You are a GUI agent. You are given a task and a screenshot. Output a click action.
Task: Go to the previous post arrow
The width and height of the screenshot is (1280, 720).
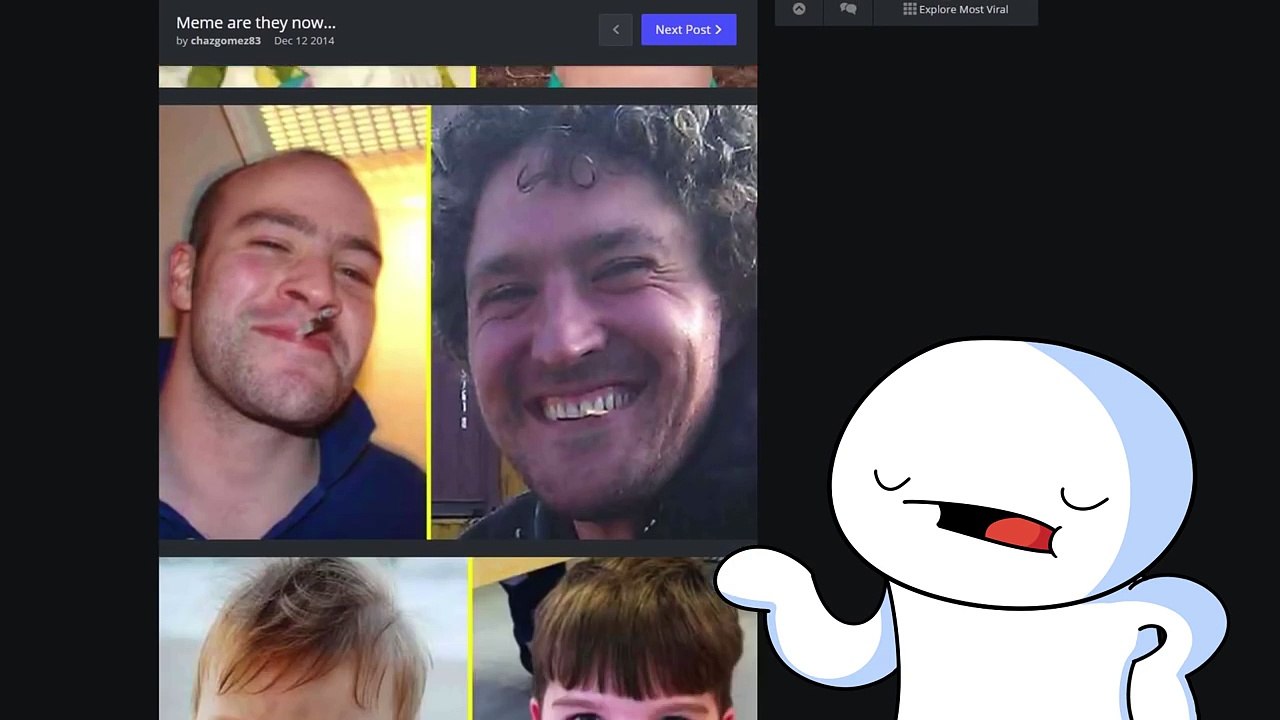[616, 30]
